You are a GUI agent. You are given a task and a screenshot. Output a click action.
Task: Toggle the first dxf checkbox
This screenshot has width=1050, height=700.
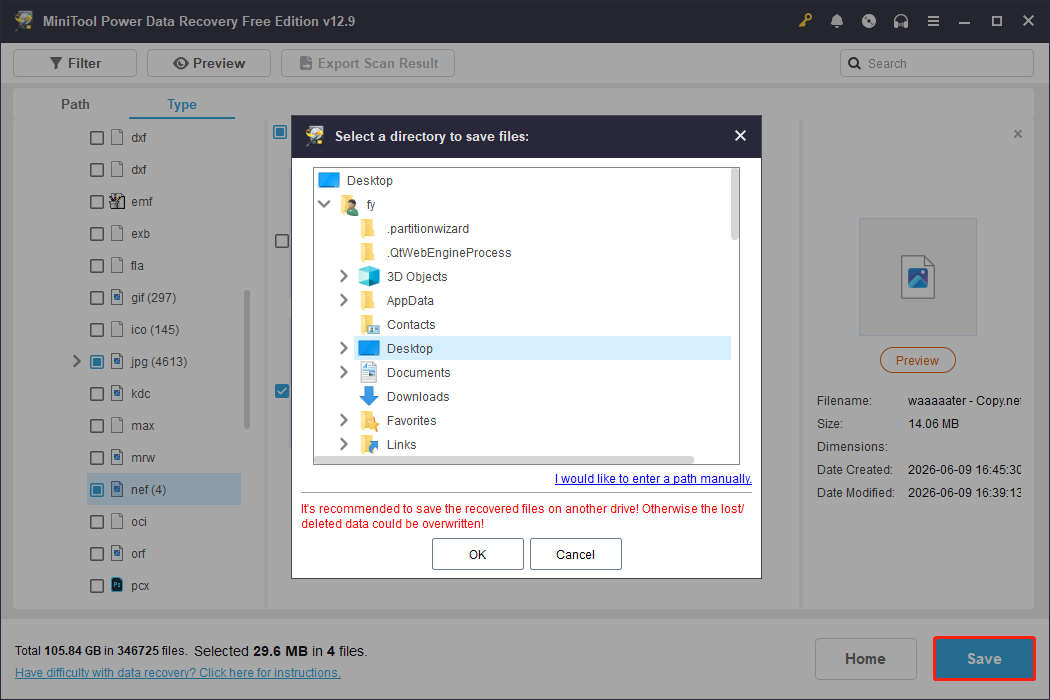tap(97, 137)
